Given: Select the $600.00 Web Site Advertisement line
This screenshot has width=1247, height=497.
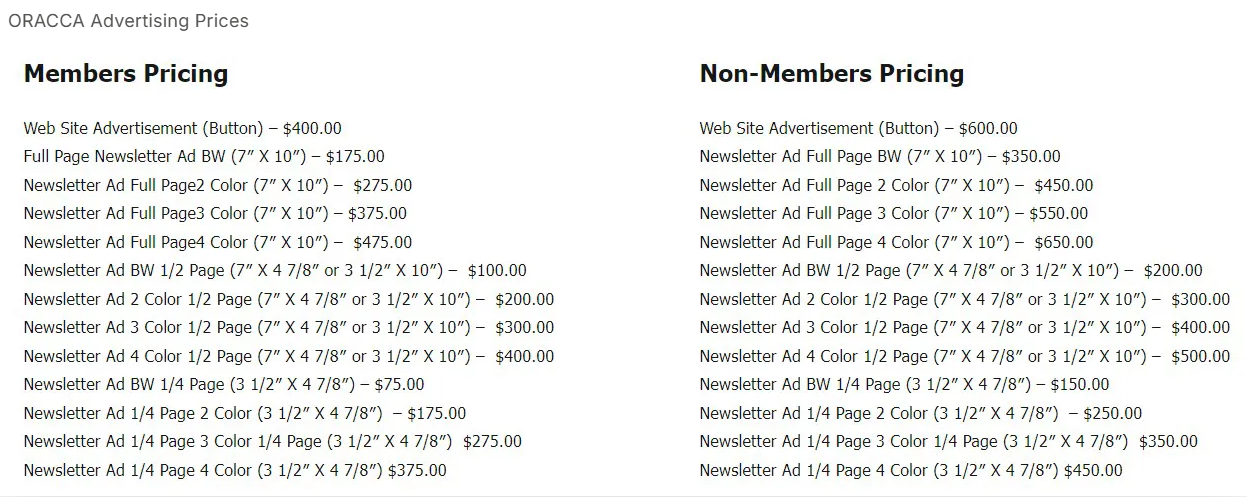Looking at the screenshot, I should [858, 129].
